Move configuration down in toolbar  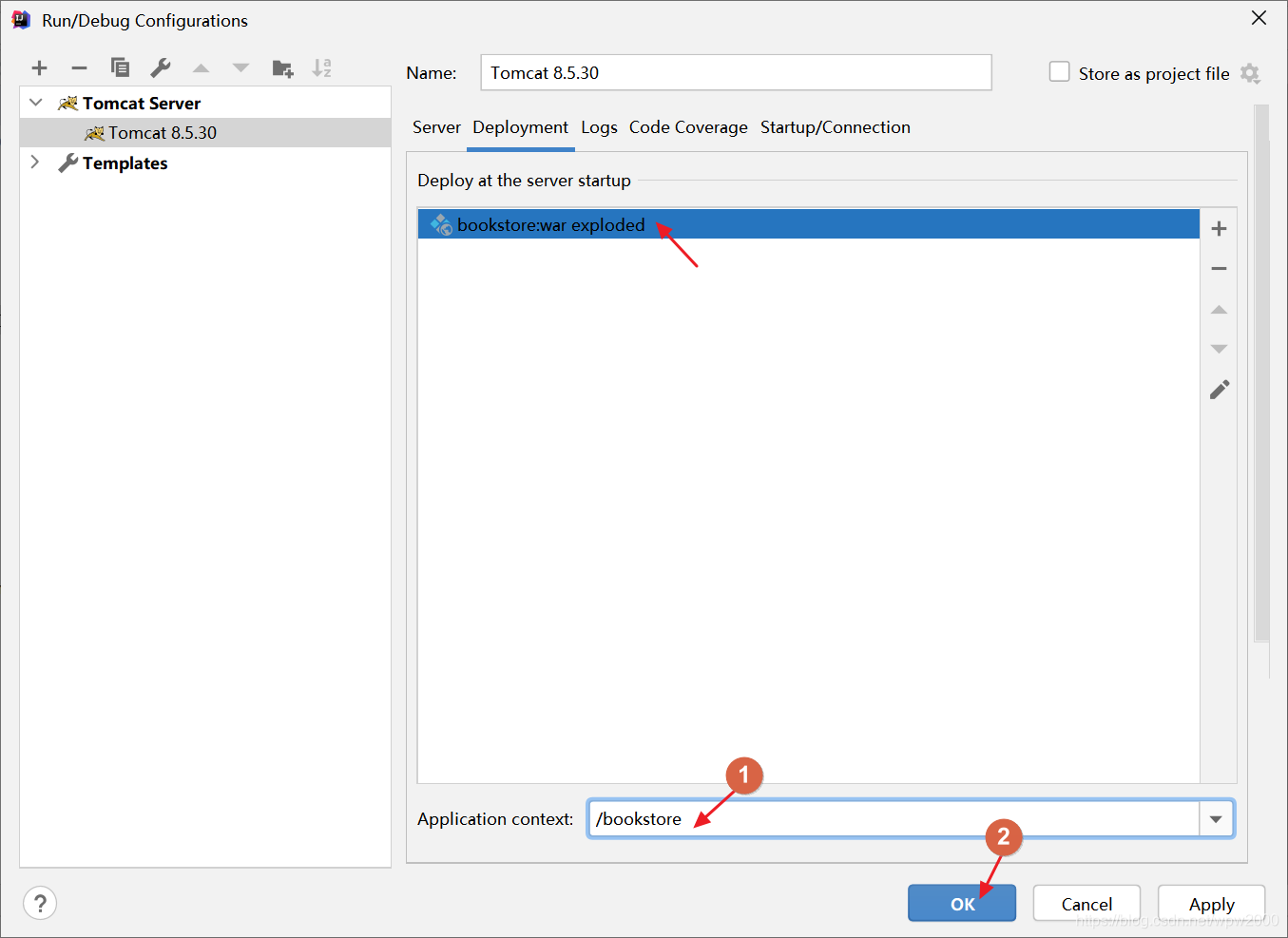(240, 67)
